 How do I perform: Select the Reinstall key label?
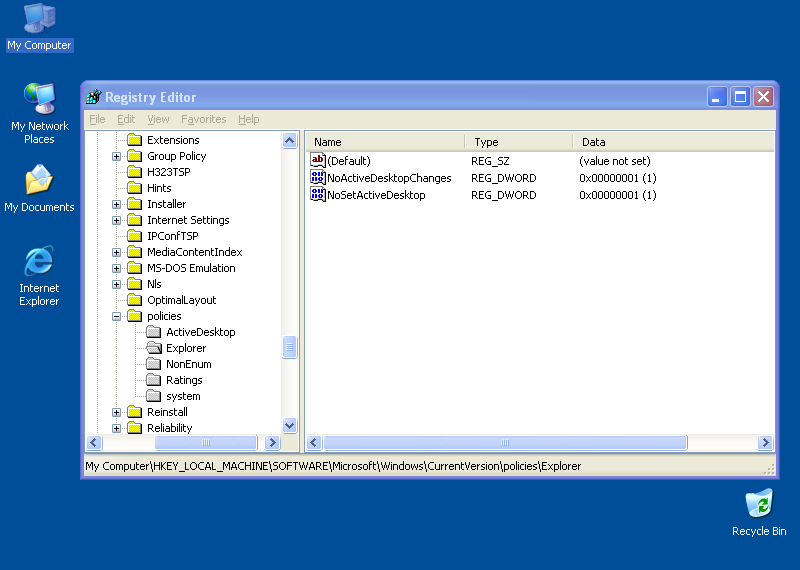coord(167,412)
